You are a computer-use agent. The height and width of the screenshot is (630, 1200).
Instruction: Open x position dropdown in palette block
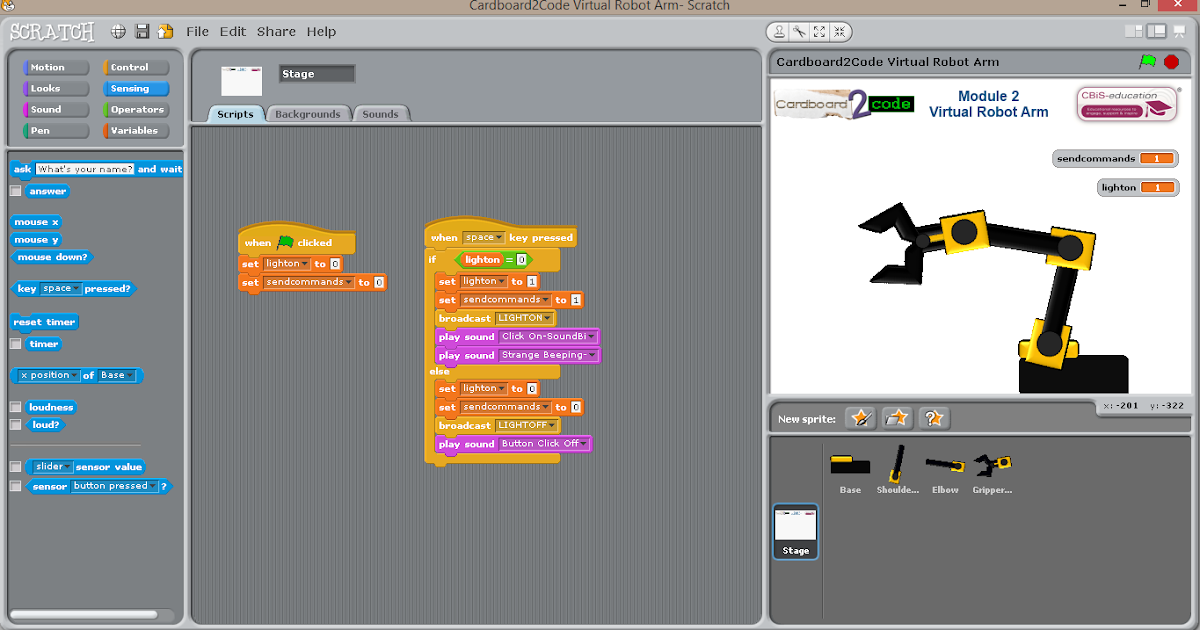(x=47, y=375)
